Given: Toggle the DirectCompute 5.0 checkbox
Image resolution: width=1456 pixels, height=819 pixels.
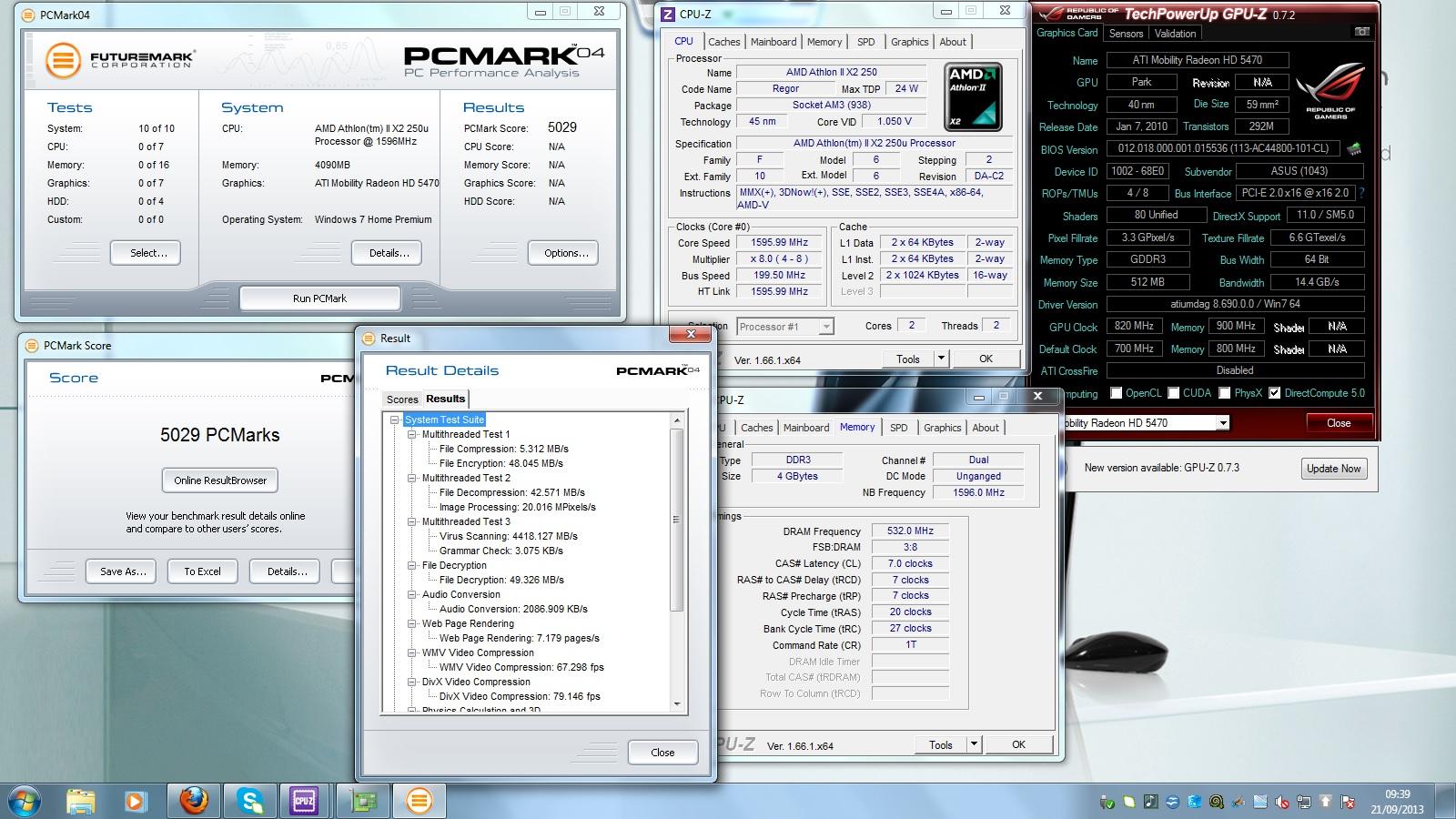Looking at the screenshot, I should [x=1275, y=393].
